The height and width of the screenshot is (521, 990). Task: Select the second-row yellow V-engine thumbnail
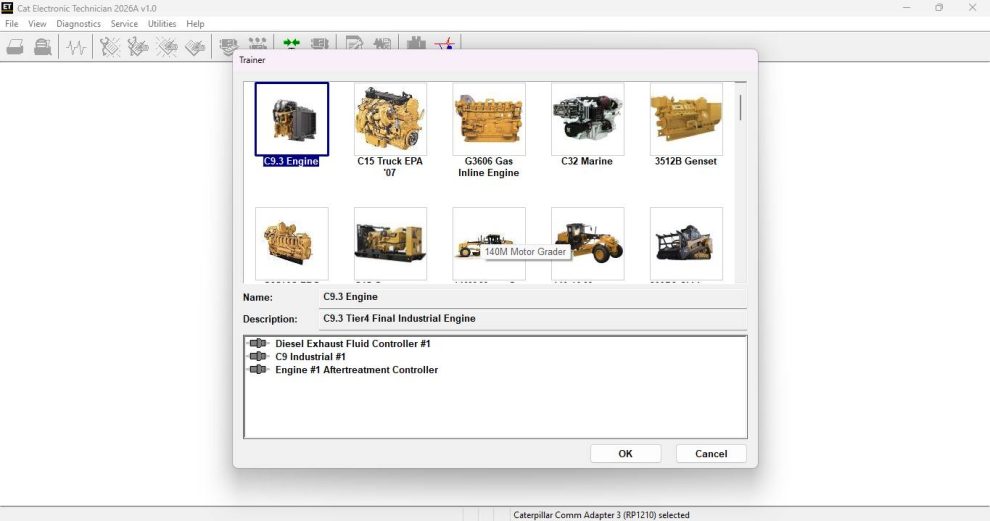pyautogui.click(x=292, y=244)
